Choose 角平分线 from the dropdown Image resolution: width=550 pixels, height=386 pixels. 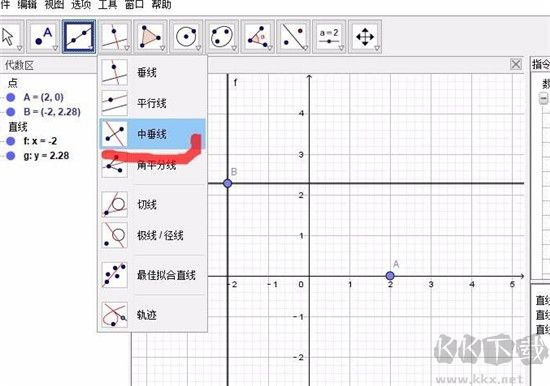(152, 165)
